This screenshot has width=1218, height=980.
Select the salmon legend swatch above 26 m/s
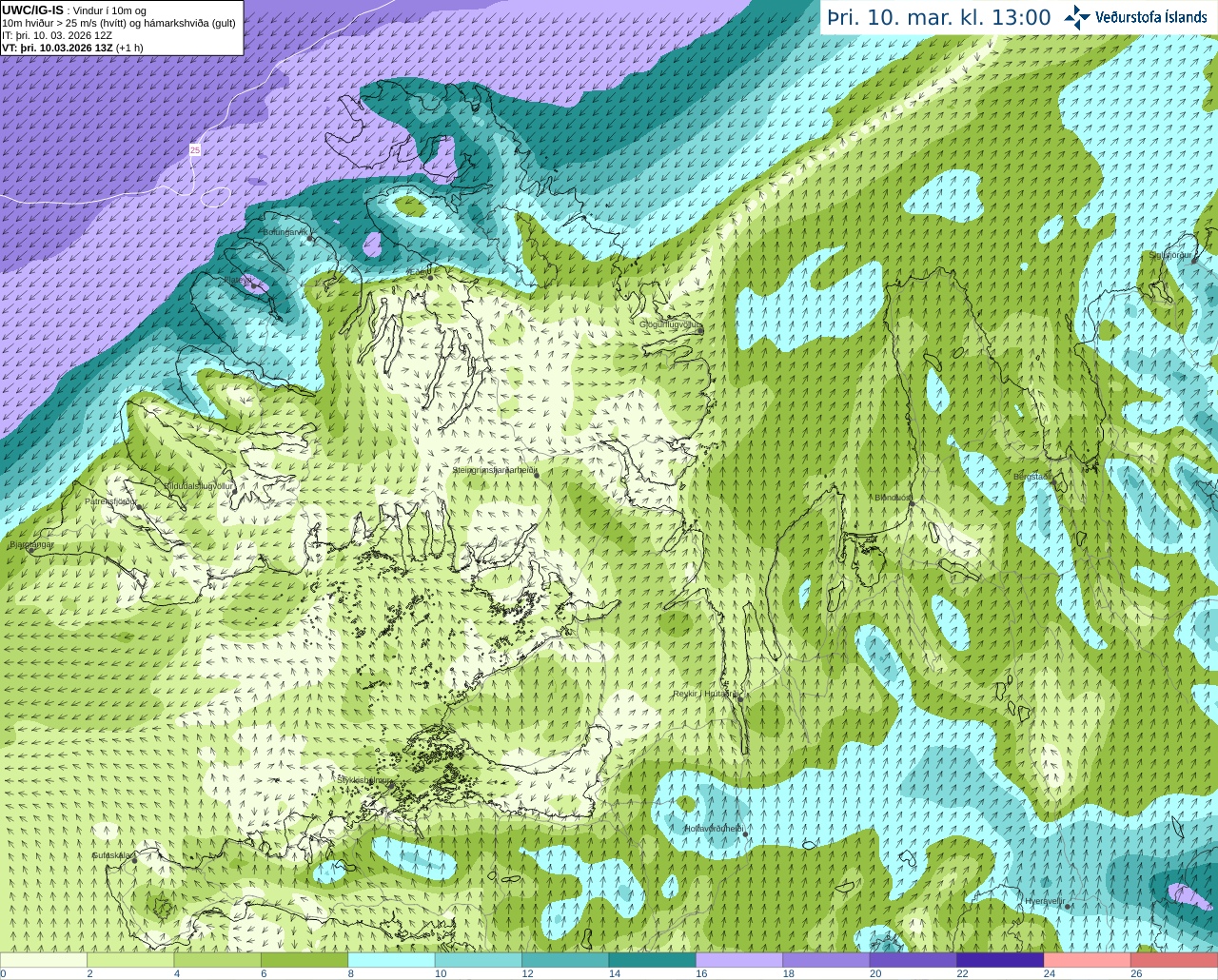pyautogui.click(x=1174, y=960)
